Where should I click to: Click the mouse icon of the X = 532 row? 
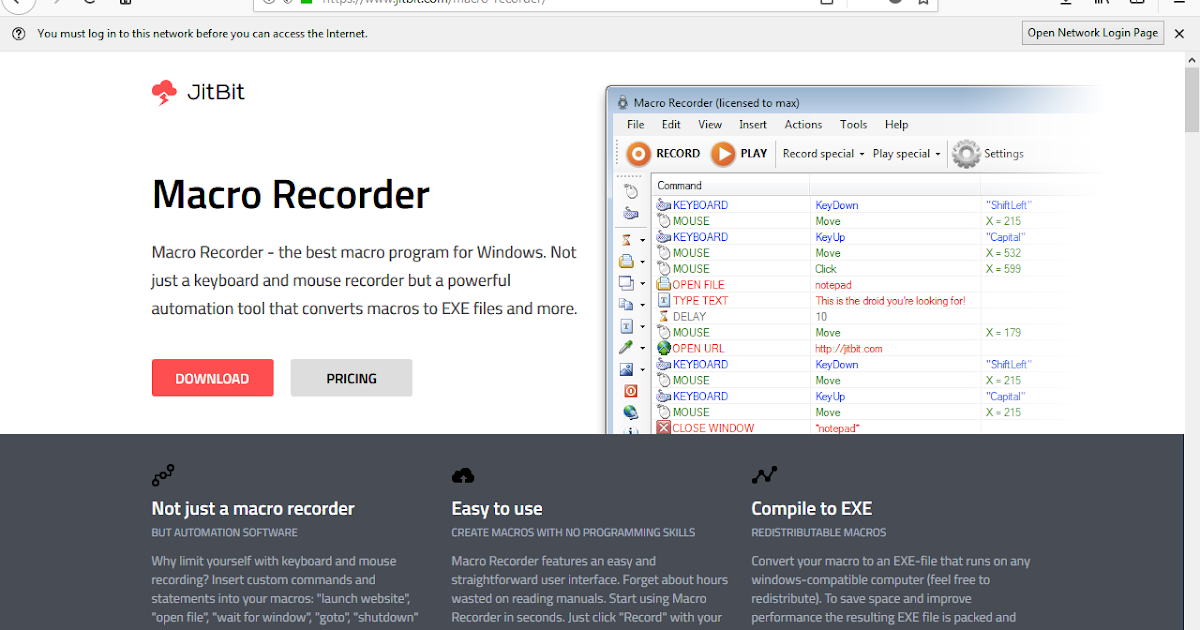[664, 253]
